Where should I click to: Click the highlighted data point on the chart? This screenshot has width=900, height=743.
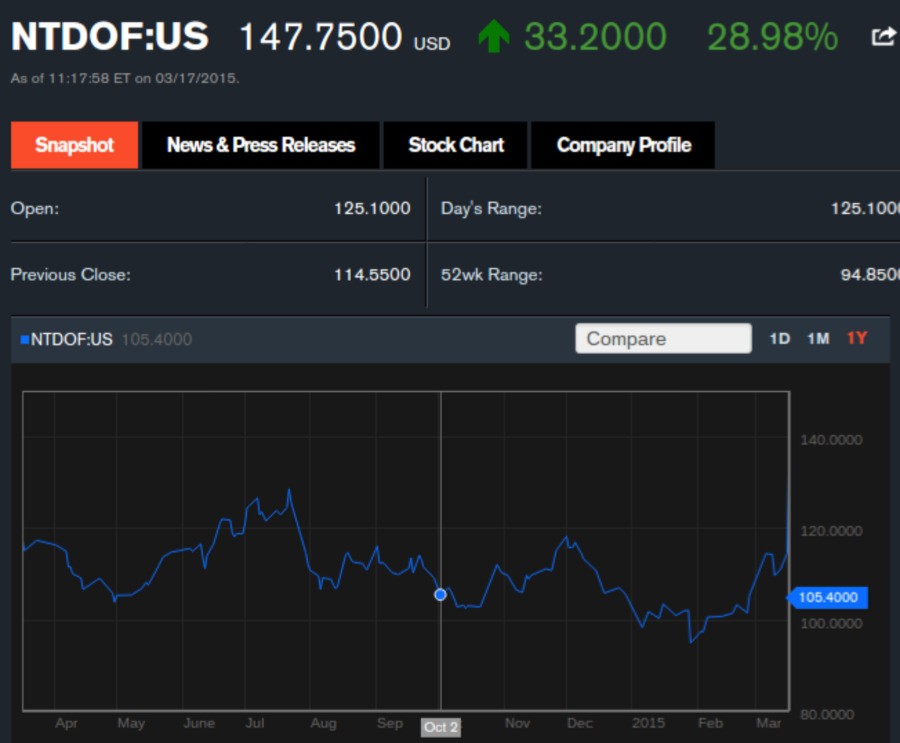(440, 595)
